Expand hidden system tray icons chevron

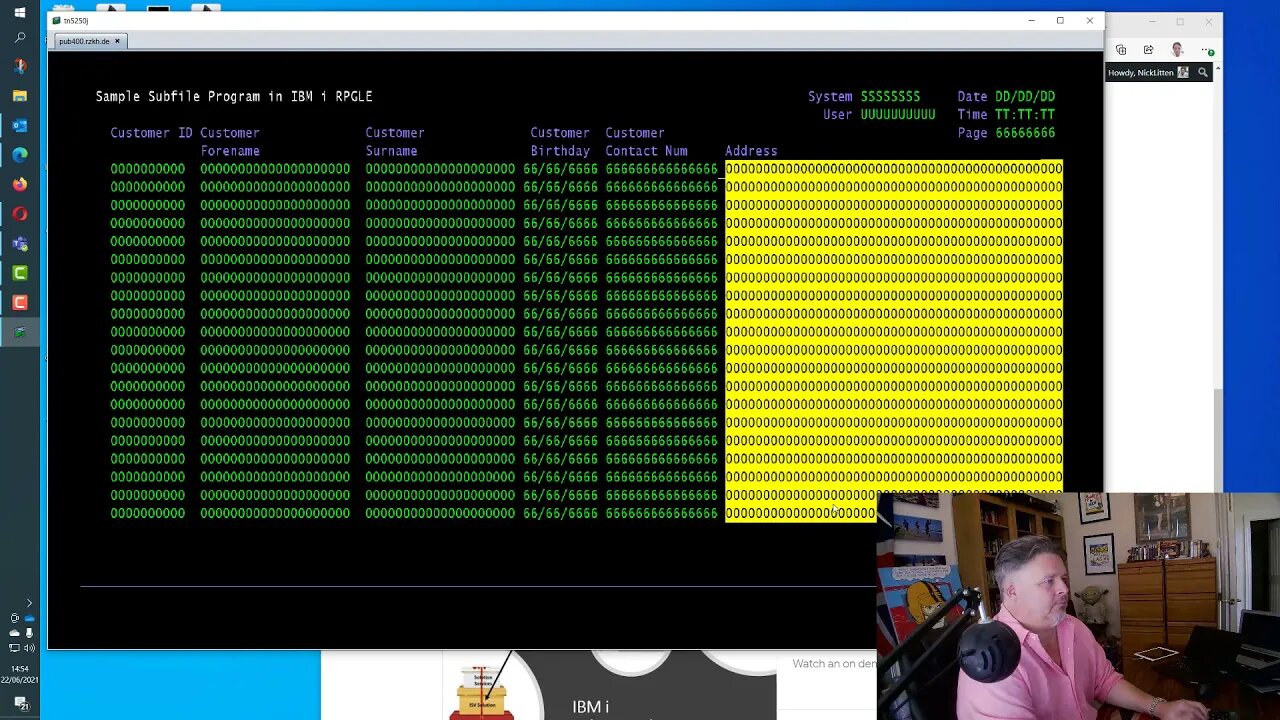click(x=28, y=603)
